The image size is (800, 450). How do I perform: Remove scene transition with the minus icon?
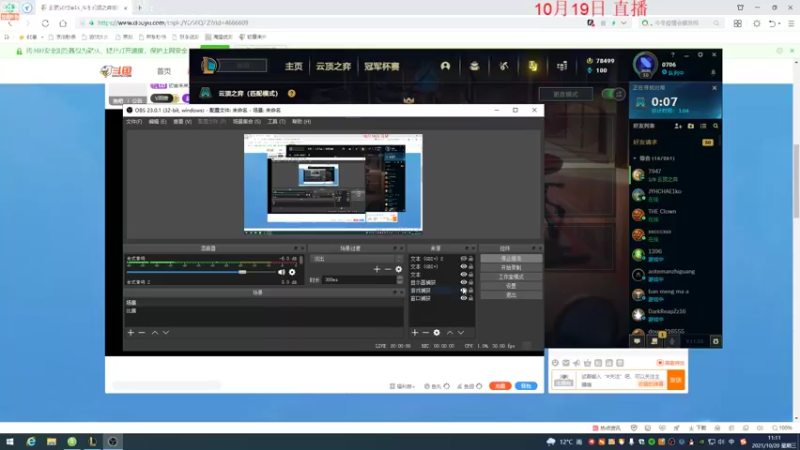pos(388,269)
